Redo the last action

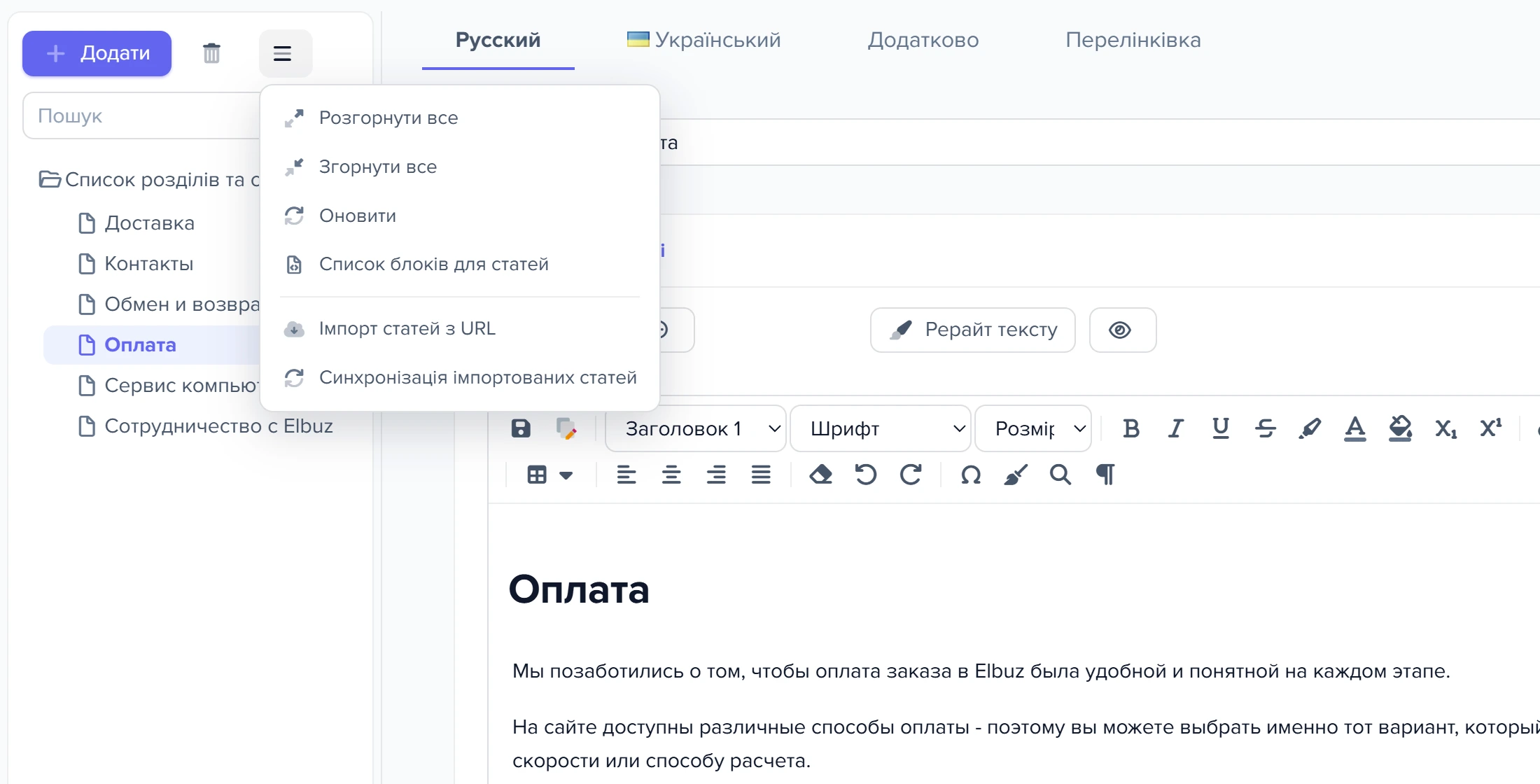[910, 475]
